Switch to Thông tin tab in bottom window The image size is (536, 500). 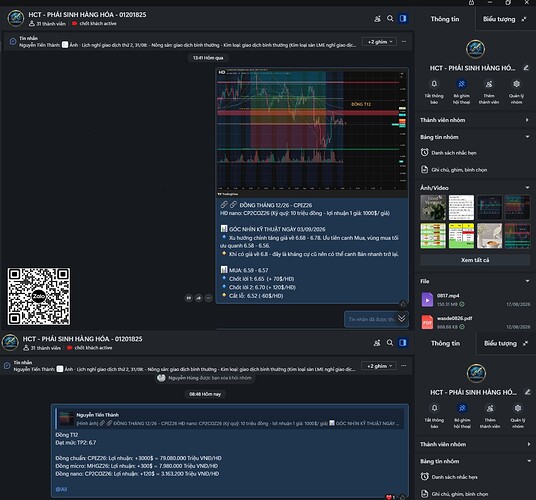445,343
